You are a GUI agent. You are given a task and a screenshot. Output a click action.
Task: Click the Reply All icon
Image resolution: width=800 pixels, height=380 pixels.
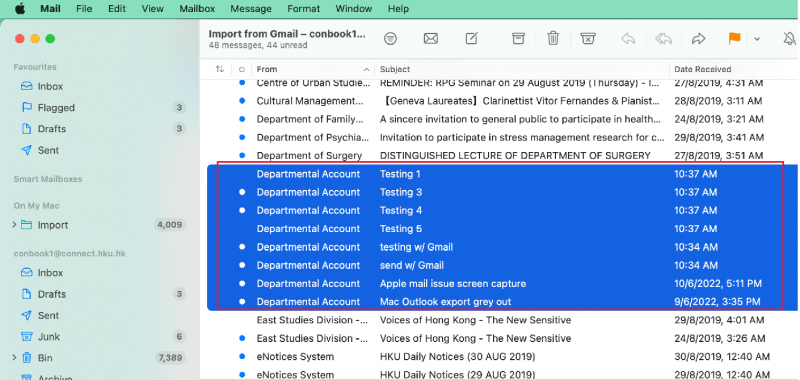[x=663, y=39]
